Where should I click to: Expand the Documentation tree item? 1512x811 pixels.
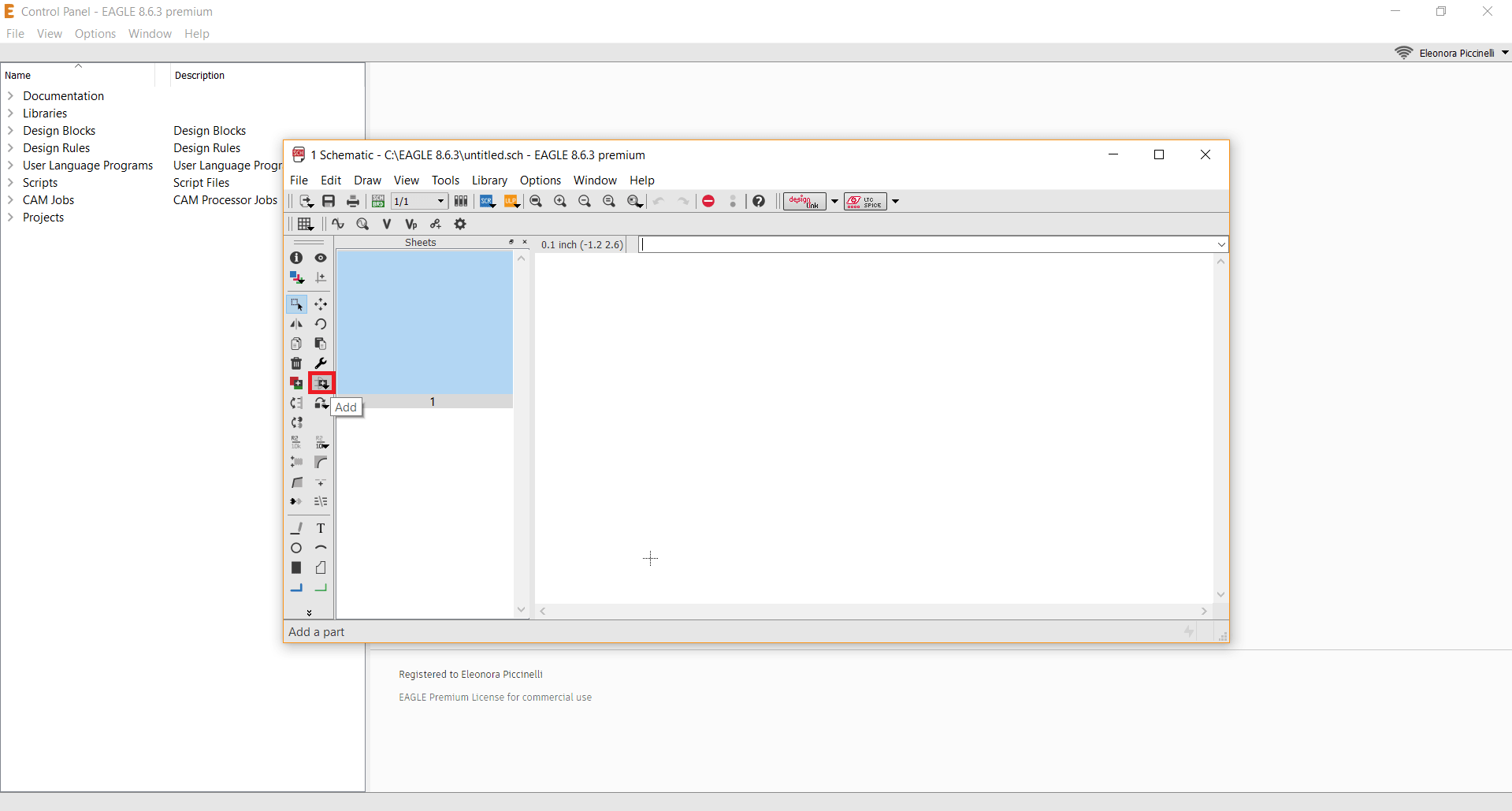(x=11, y=96)
